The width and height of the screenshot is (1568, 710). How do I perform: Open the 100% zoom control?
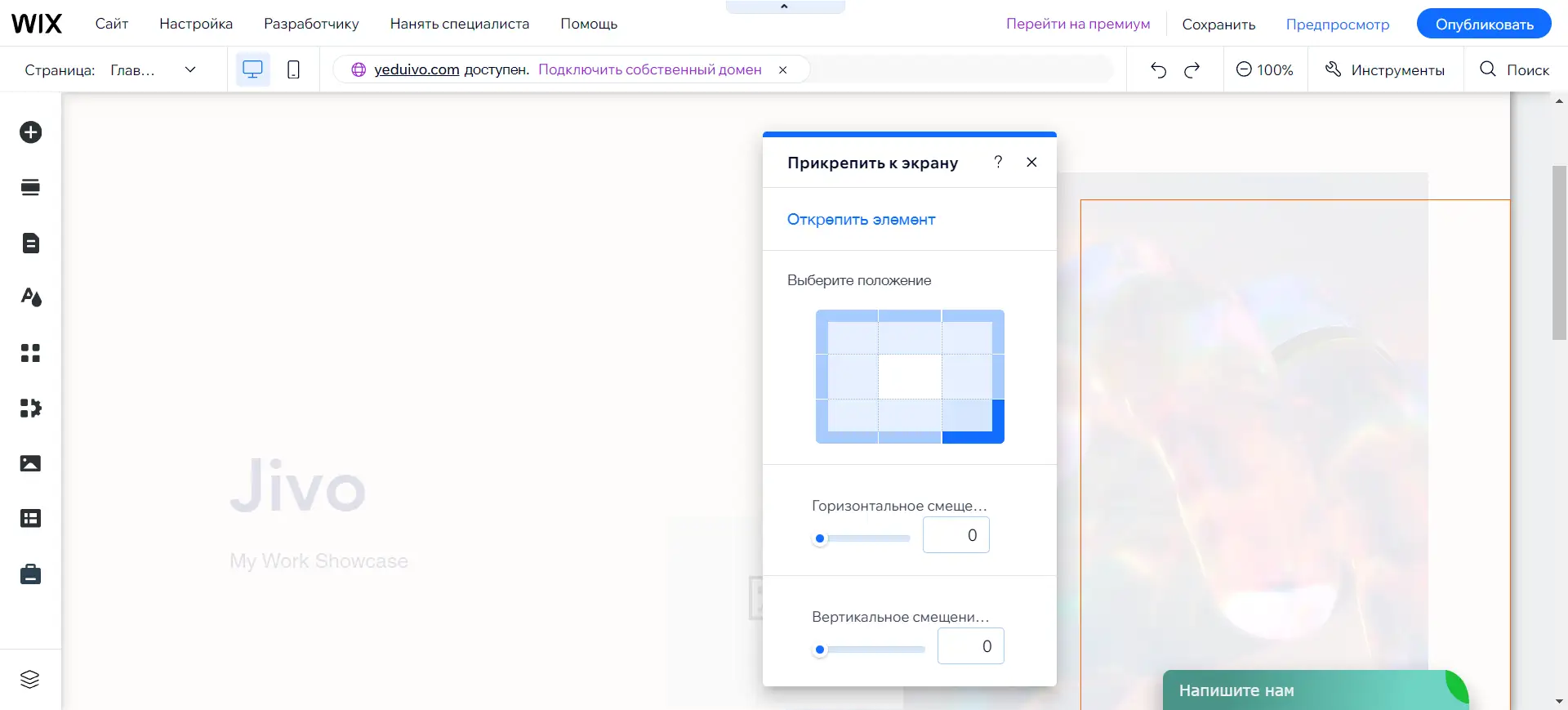[x=1265, y=69]
